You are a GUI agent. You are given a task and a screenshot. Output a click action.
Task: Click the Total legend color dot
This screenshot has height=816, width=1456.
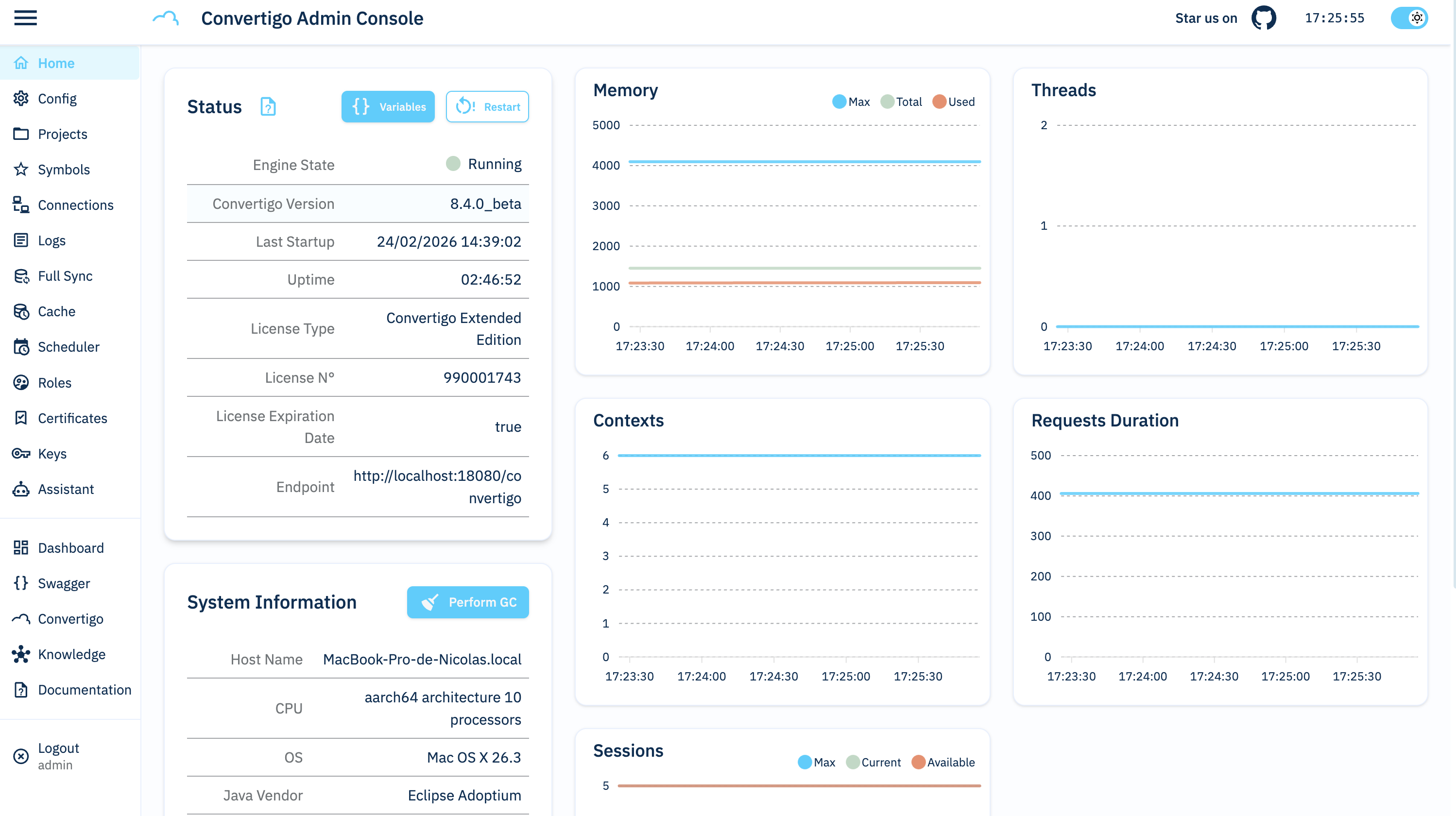point(888,102)
